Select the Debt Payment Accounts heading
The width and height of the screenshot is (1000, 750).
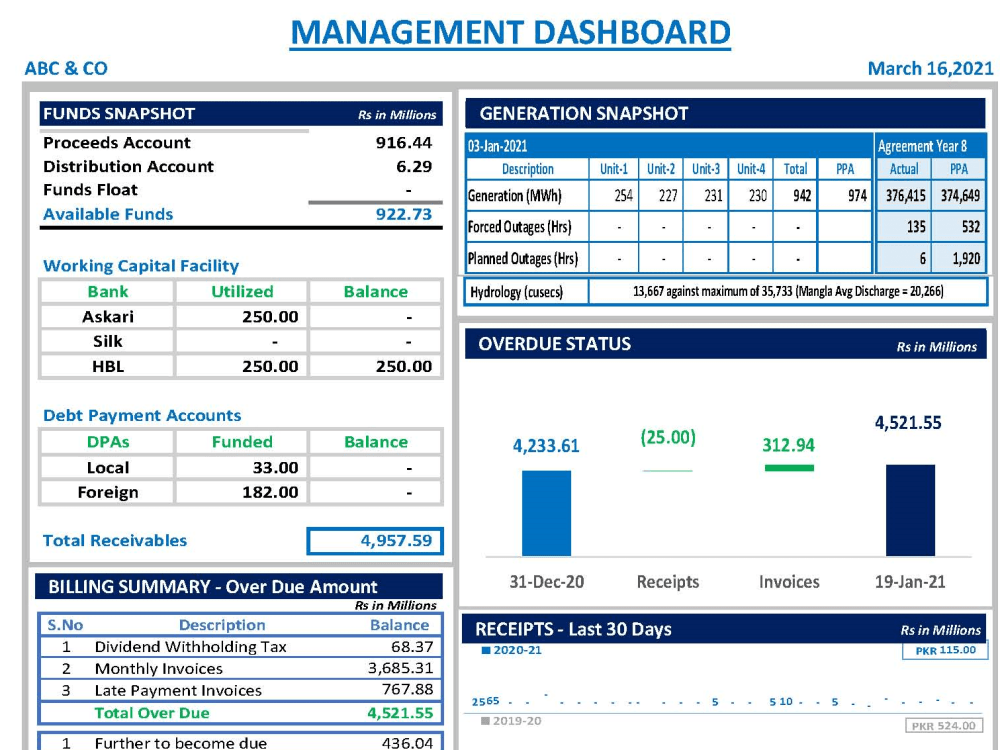coord(142,416)
